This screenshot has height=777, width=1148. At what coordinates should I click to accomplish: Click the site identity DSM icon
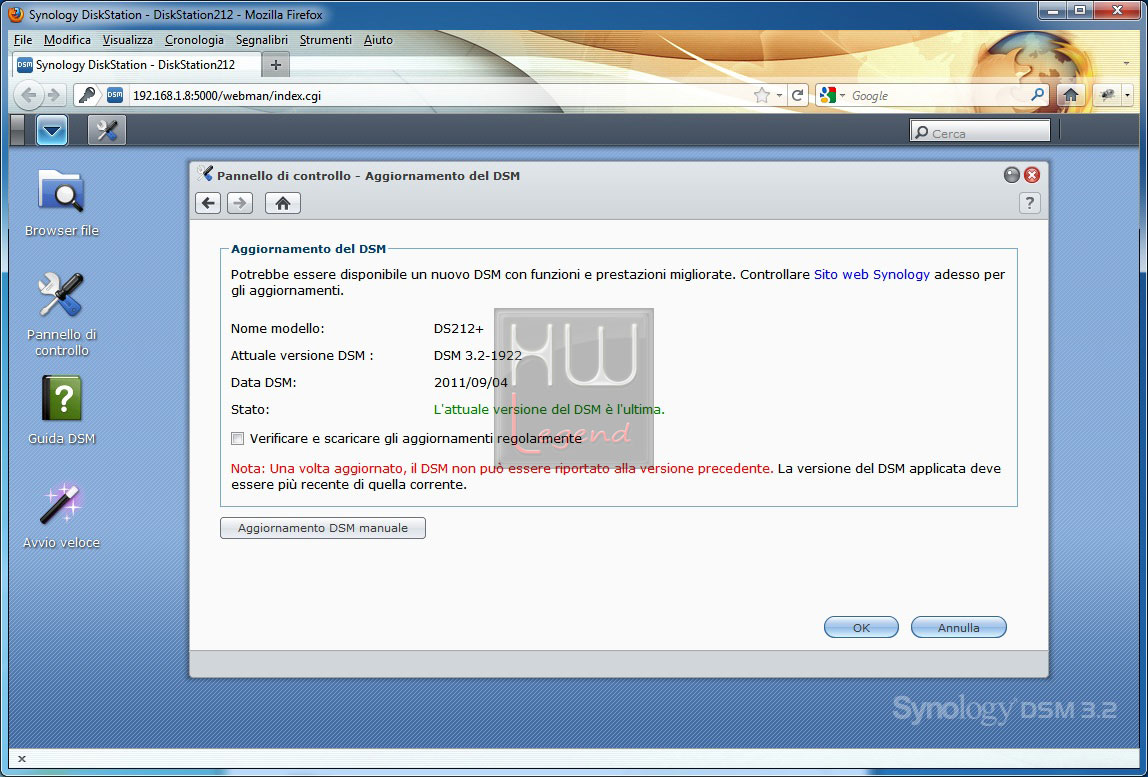click(x=115, y=95)
